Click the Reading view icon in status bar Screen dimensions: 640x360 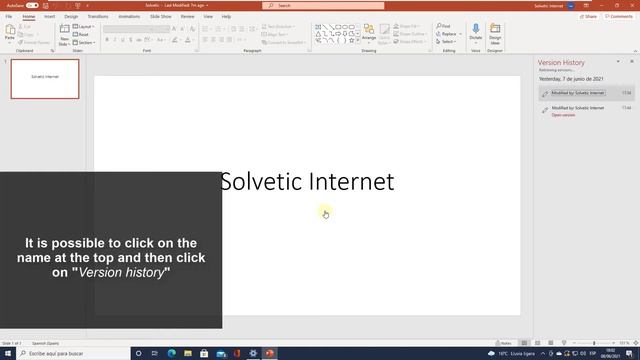tap(551, 343)
